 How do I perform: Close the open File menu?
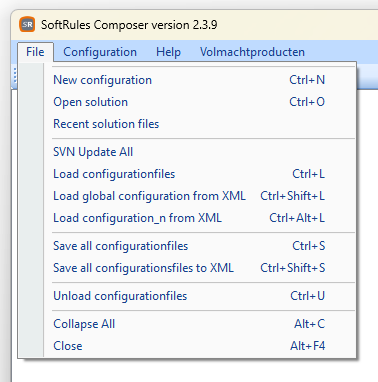coord(35,52)
